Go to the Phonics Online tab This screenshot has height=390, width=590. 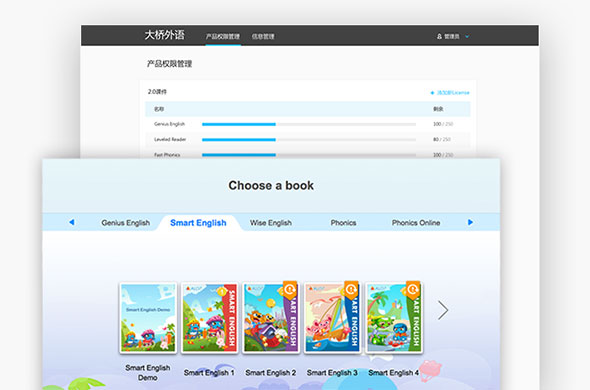click(x=416, y=223)
